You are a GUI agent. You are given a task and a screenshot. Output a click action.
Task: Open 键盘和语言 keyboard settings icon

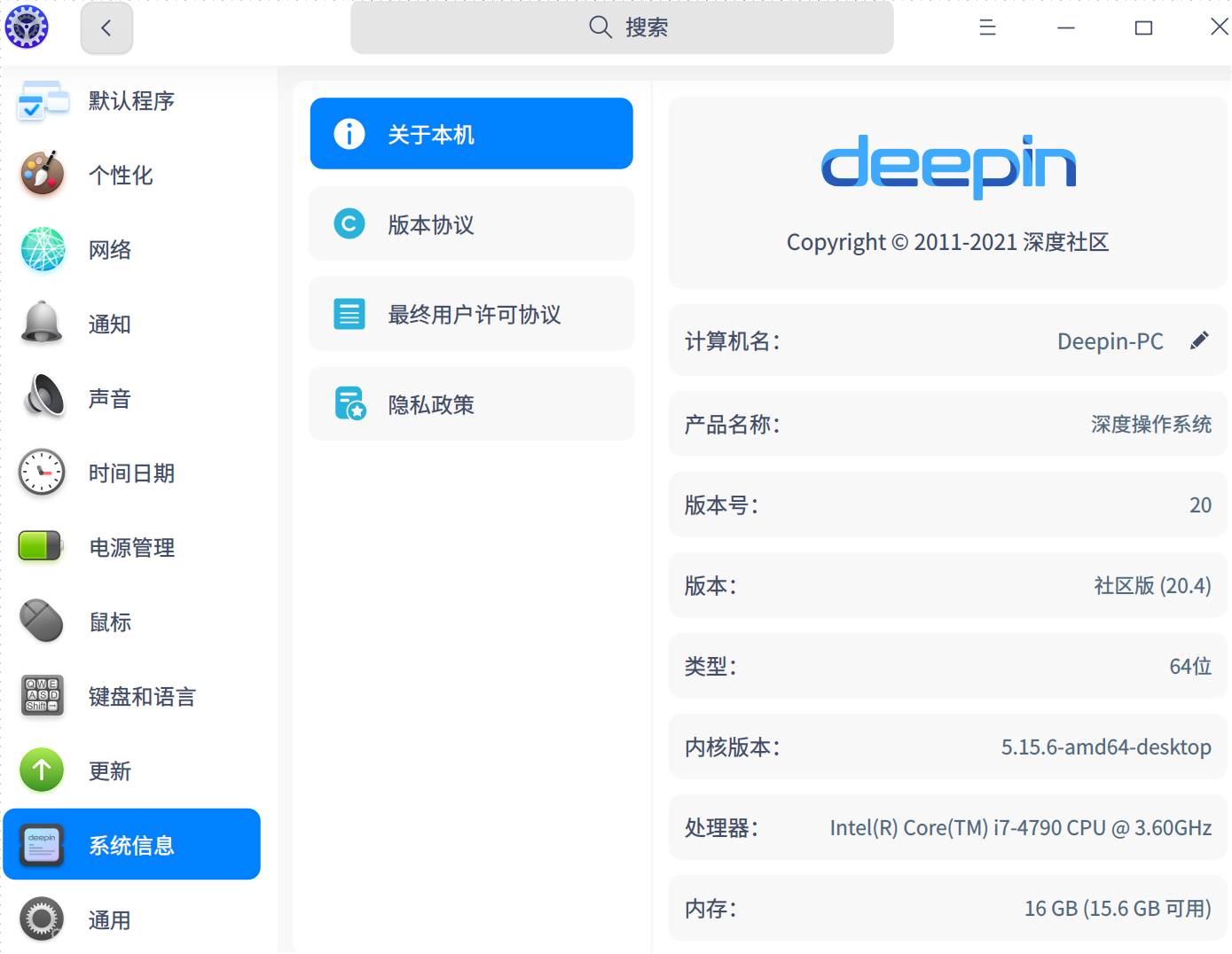coord(42,696)
